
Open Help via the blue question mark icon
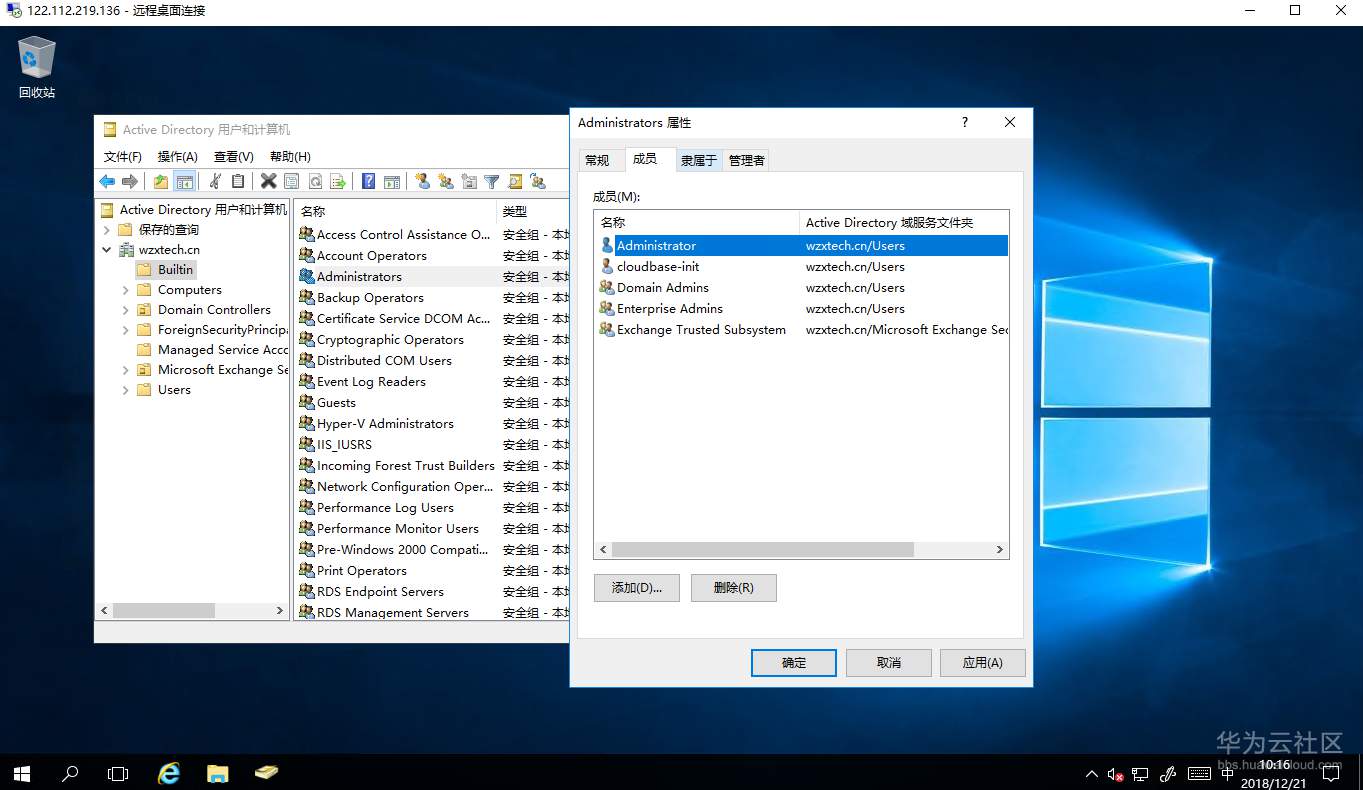(x=368, y=181)
